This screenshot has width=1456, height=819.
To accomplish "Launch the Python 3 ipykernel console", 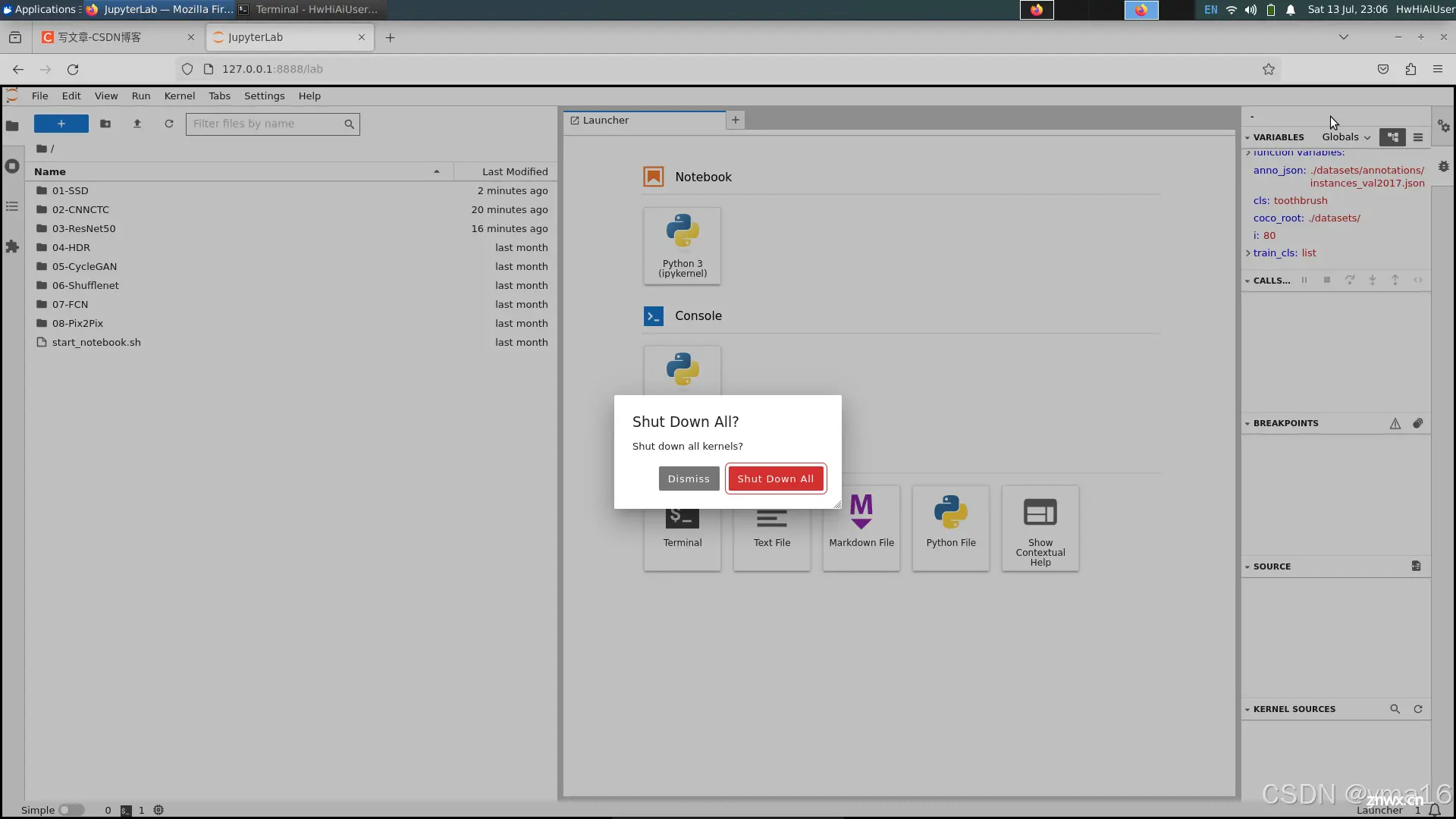I will click(x=681, y=370).
